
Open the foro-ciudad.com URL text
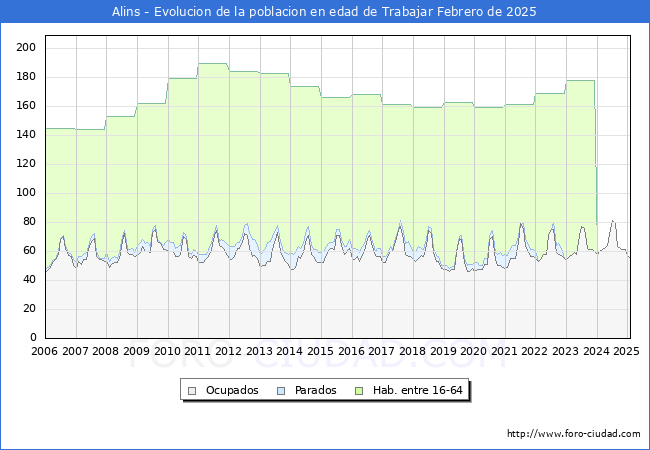coord(574,434)
